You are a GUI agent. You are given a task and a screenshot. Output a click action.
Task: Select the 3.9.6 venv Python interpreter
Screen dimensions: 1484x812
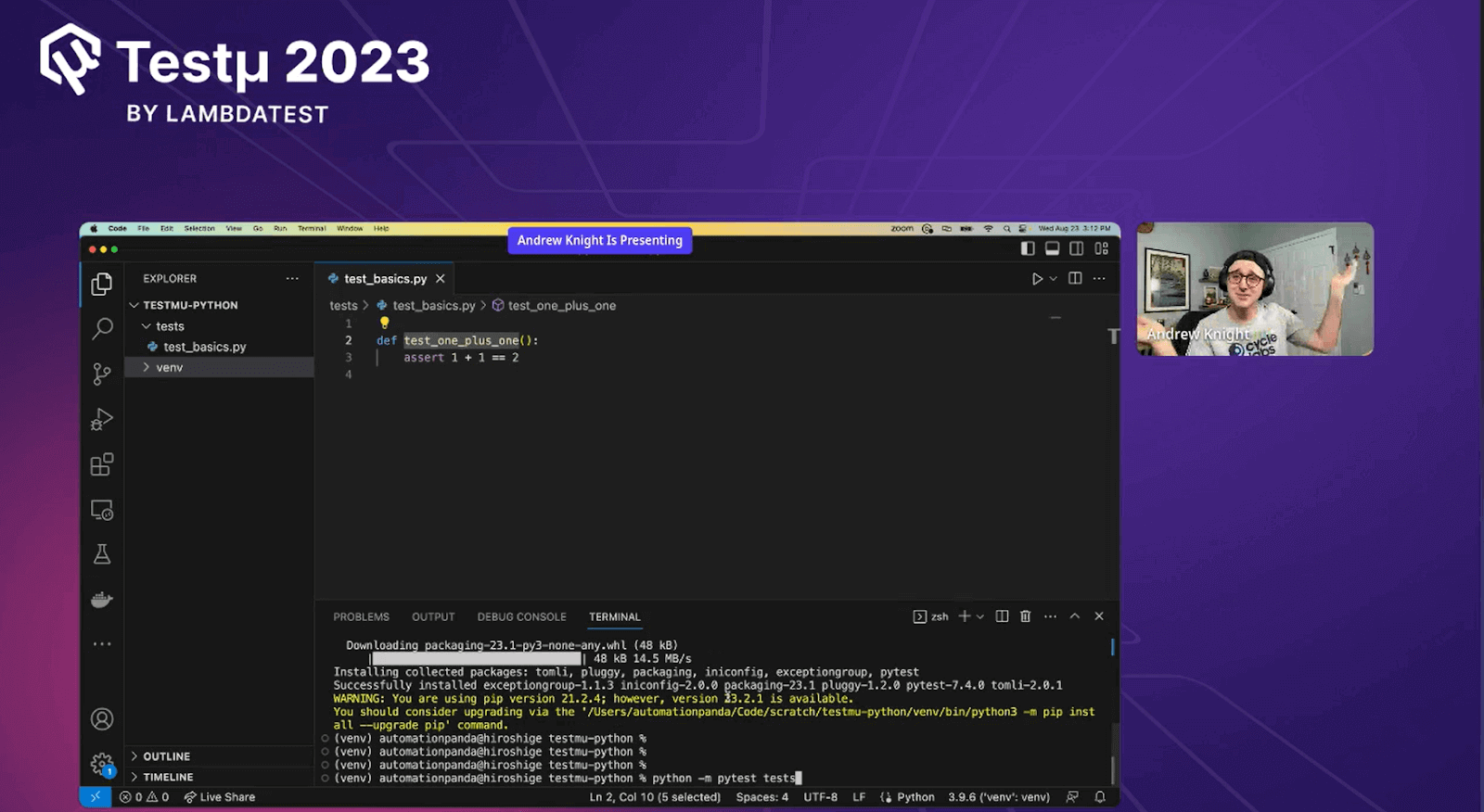pos(999,797)
